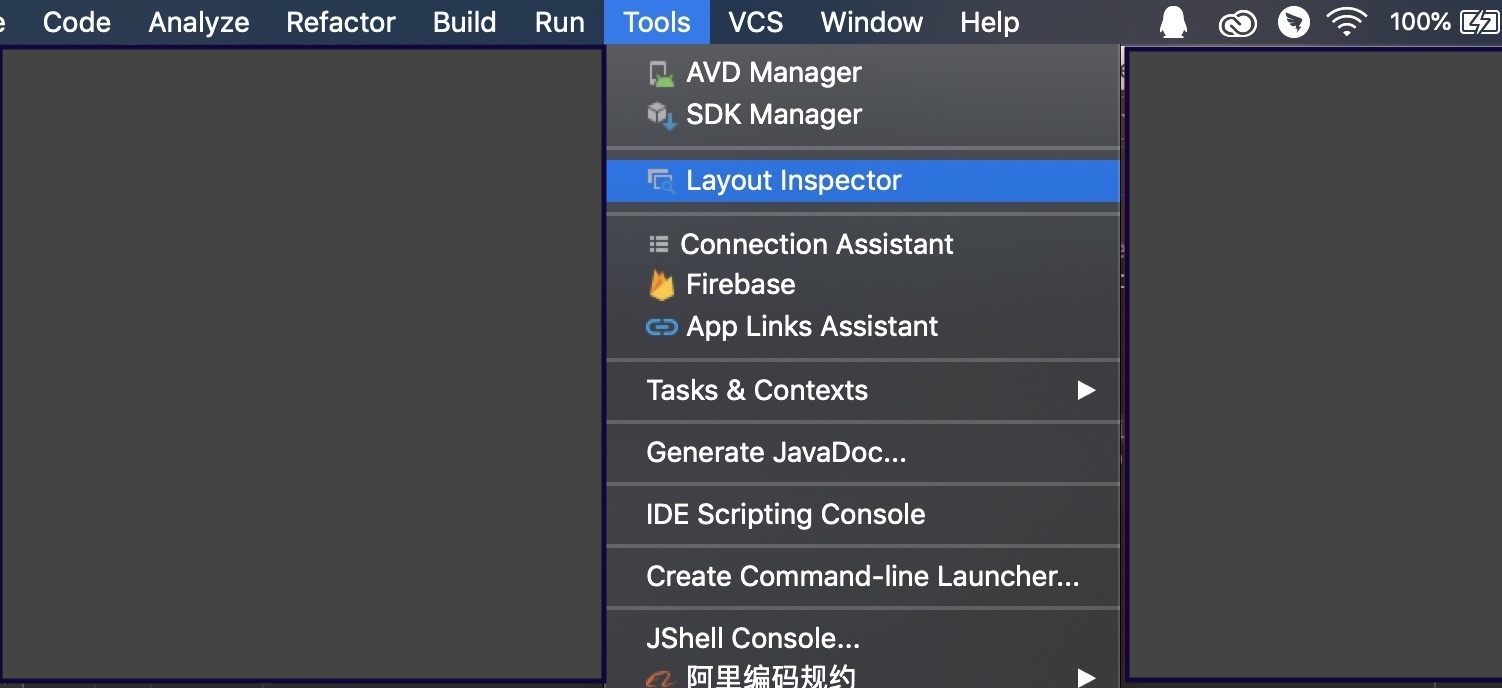Image resolution: width=1502 pixels, height=688 pixels.
Task: Click the AVD Manager device icon
Action: (x=660, y=73)
